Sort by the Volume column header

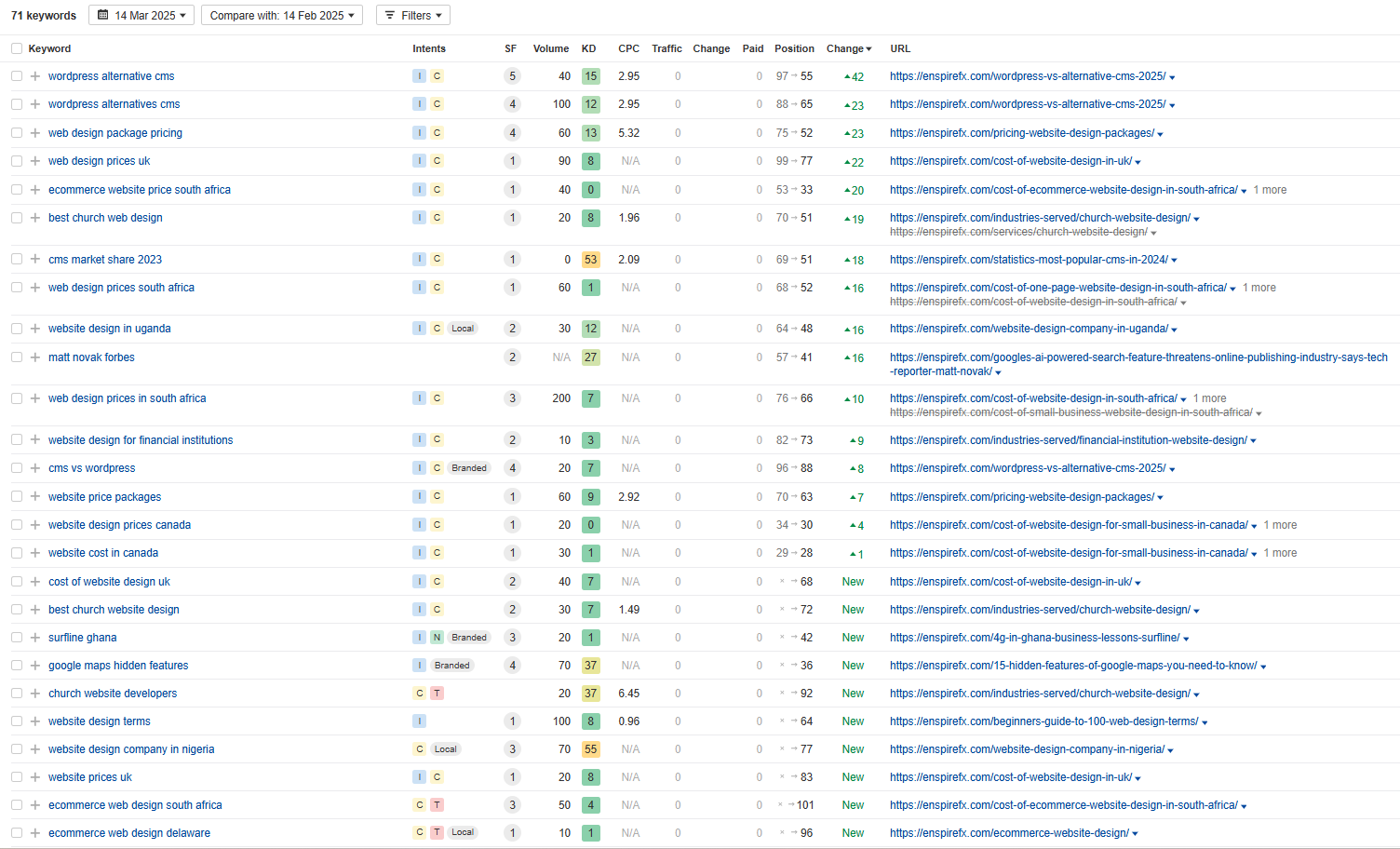[x=550, y=48]
